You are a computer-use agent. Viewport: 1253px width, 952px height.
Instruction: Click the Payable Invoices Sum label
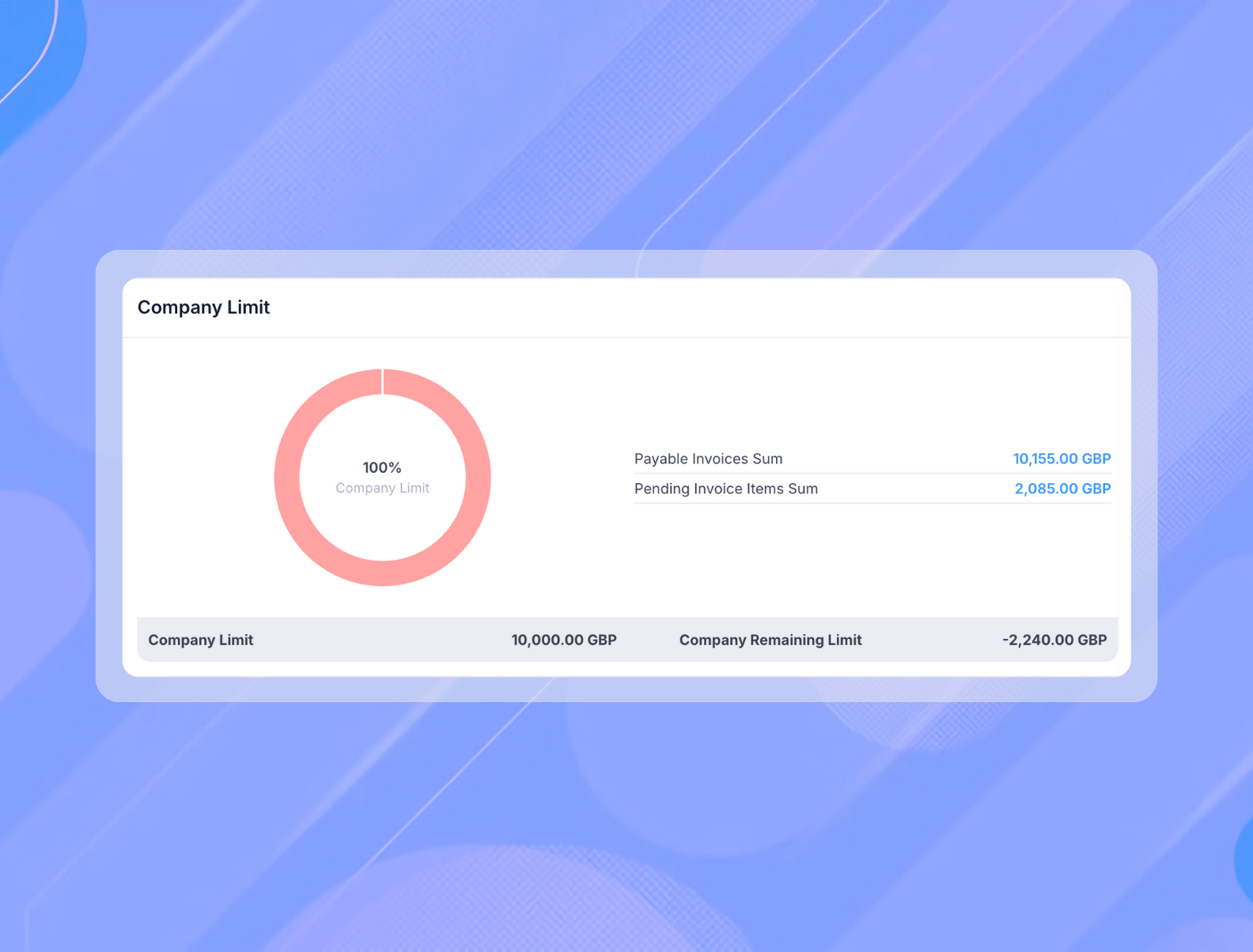pyautogui.click(x=708, y=459)
